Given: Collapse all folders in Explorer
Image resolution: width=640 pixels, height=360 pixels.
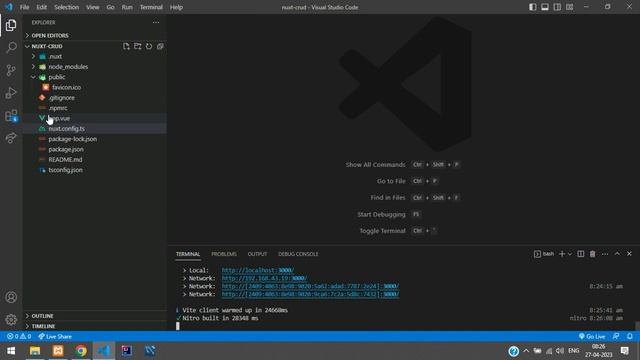Looking at the screenshot, I should (160, 46).
